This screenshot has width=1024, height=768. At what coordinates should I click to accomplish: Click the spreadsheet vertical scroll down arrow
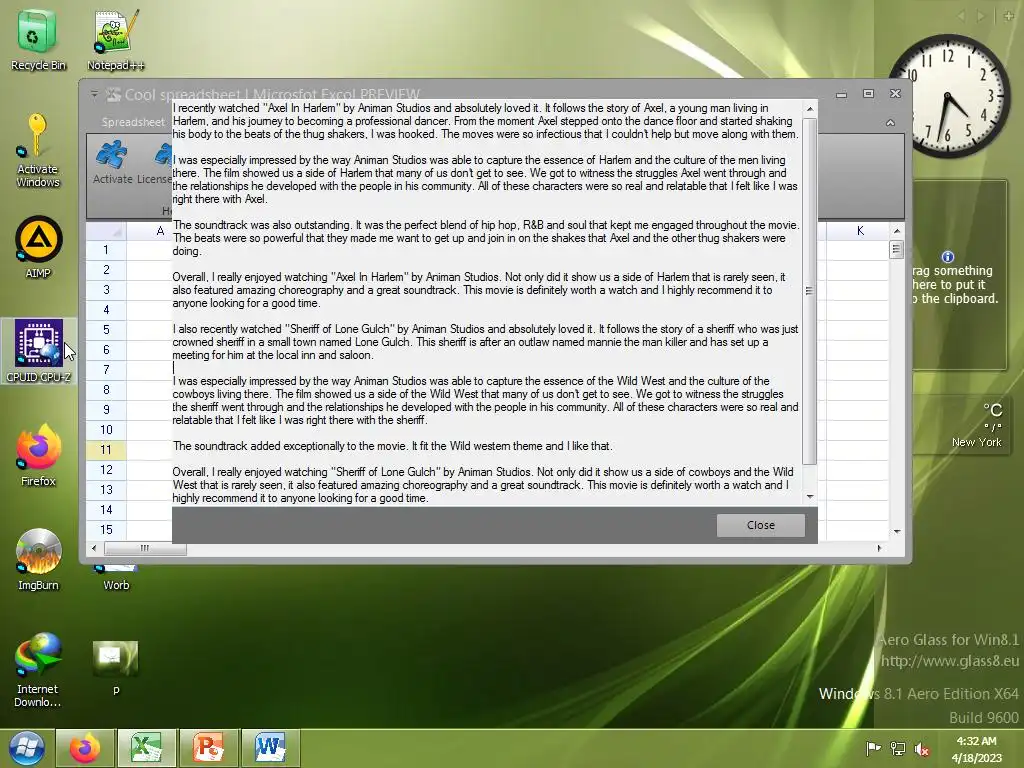(897, 531)
